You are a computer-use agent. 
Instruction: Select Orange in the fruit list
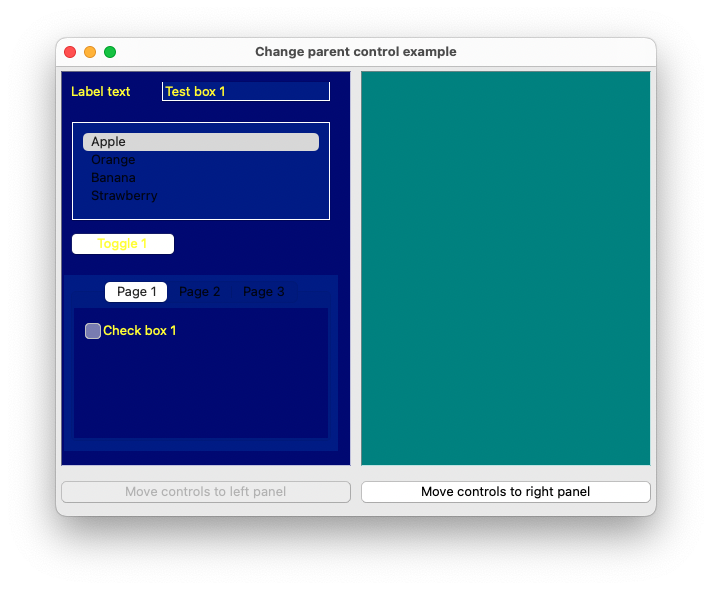point(113,160)
